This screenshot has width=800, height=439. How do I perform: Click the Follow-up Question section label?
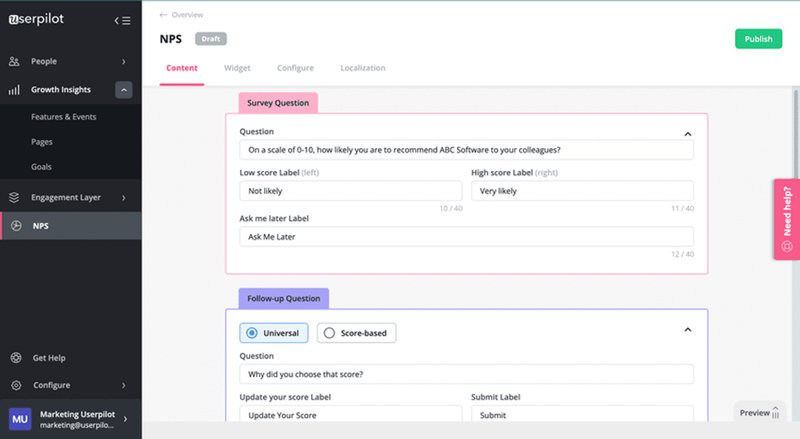point(284,299)
